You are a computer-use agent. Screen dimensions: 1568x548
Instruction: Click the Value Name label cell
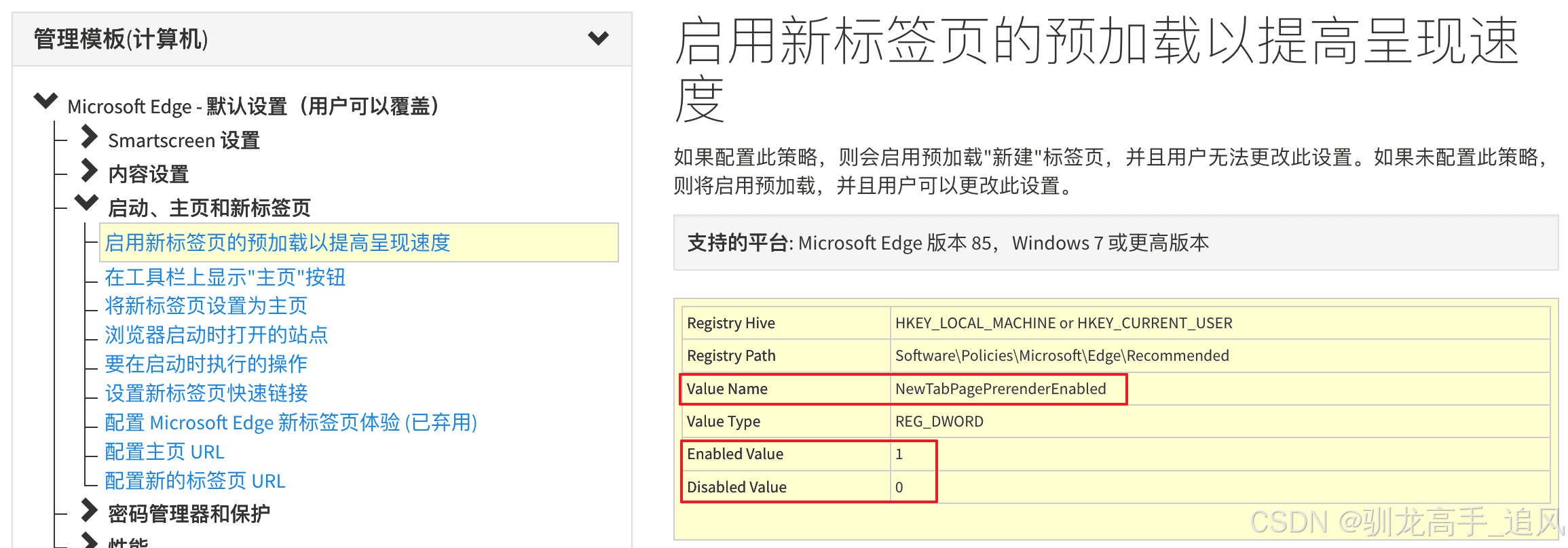(786, 389)
